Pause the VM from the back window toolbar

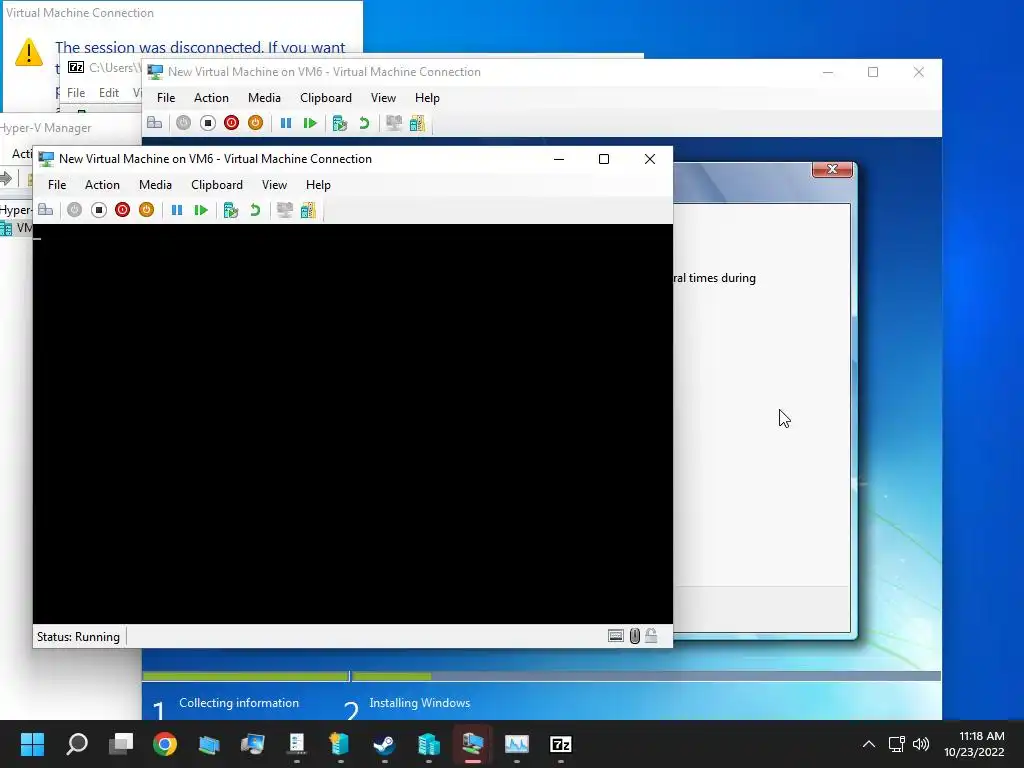click(x=285, y=123)
